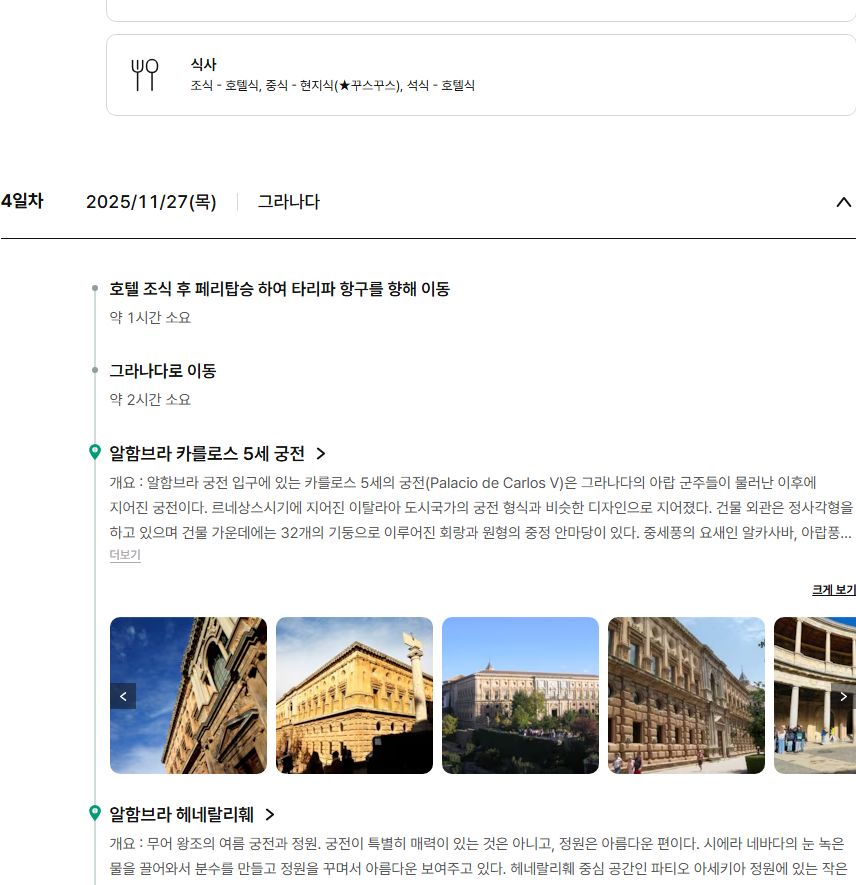Click the fork and knife meal icon
Viewport: 856px width, 885px height.
pos(145,75)
